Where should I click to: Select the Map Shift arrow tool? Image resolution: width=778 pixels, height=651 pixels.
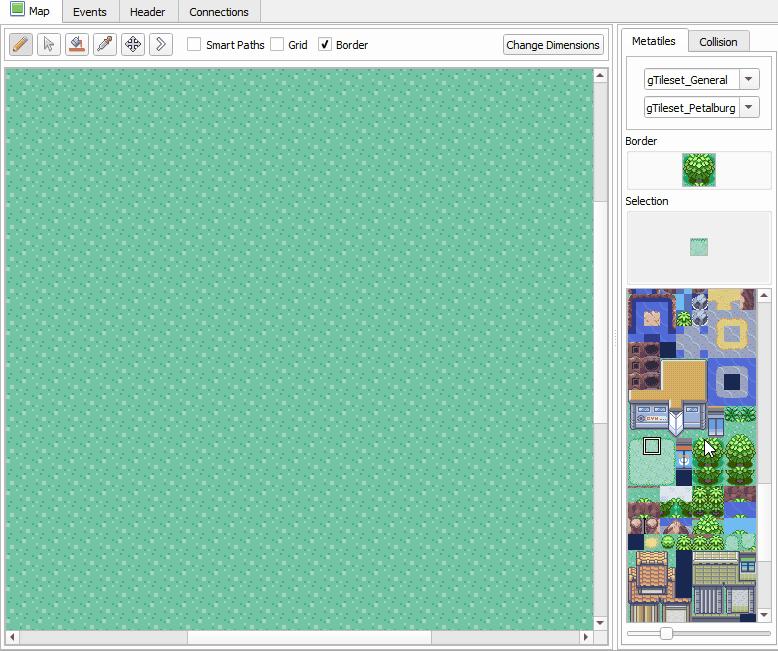pos(161,45)
